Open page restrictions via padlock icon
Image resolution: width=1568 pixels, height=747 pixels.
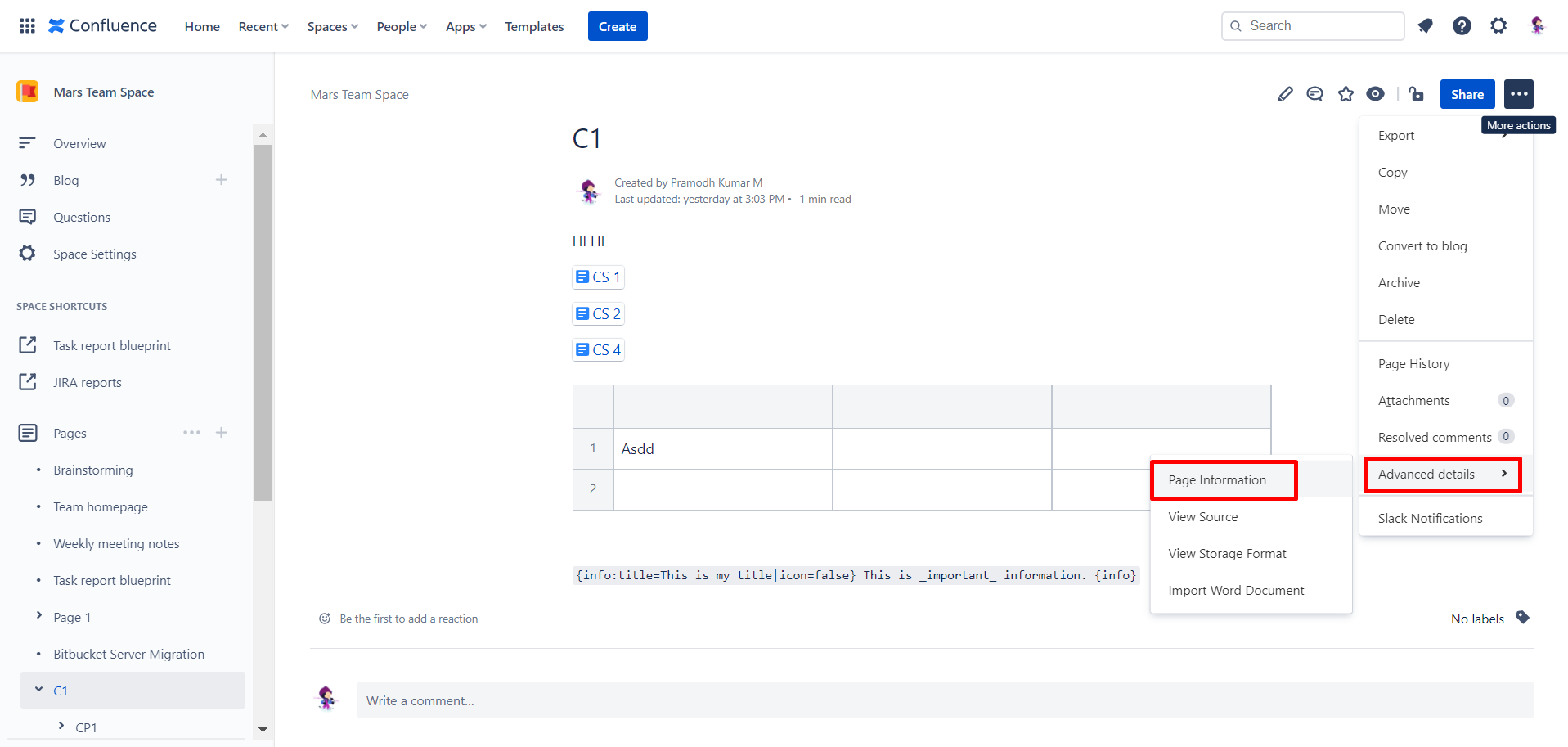pos(1416,94)
